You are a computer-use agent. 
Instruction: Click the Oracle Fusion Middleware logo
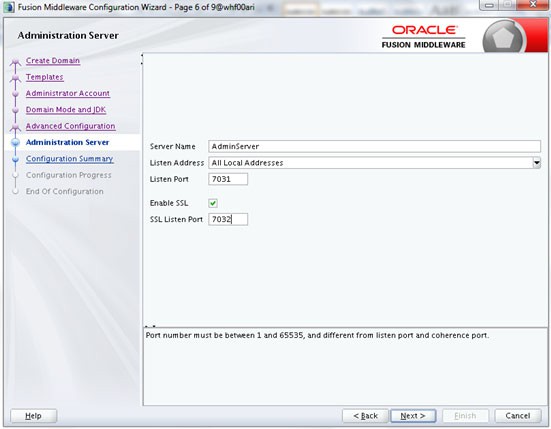(423, 37)
